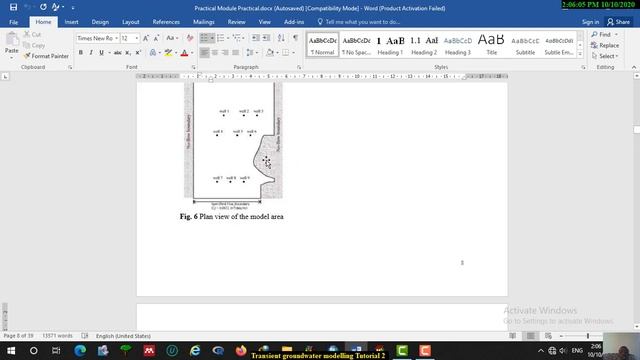Sort the selected paragraphs

coord(281,38)
